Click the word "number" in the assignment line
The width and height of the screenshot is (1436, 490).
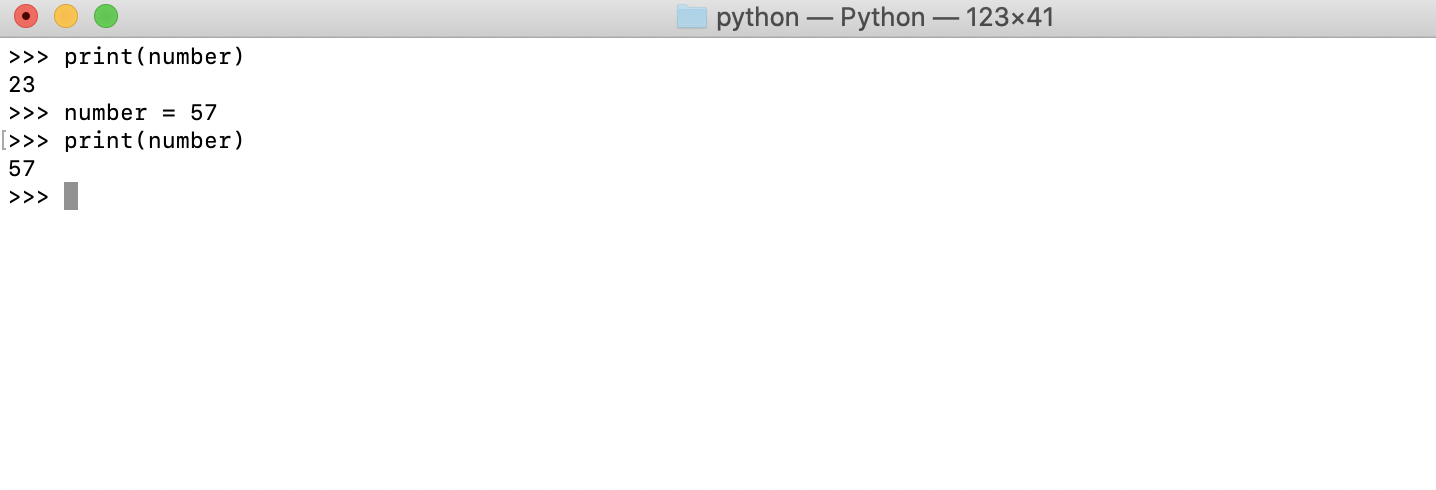[106, 113]
